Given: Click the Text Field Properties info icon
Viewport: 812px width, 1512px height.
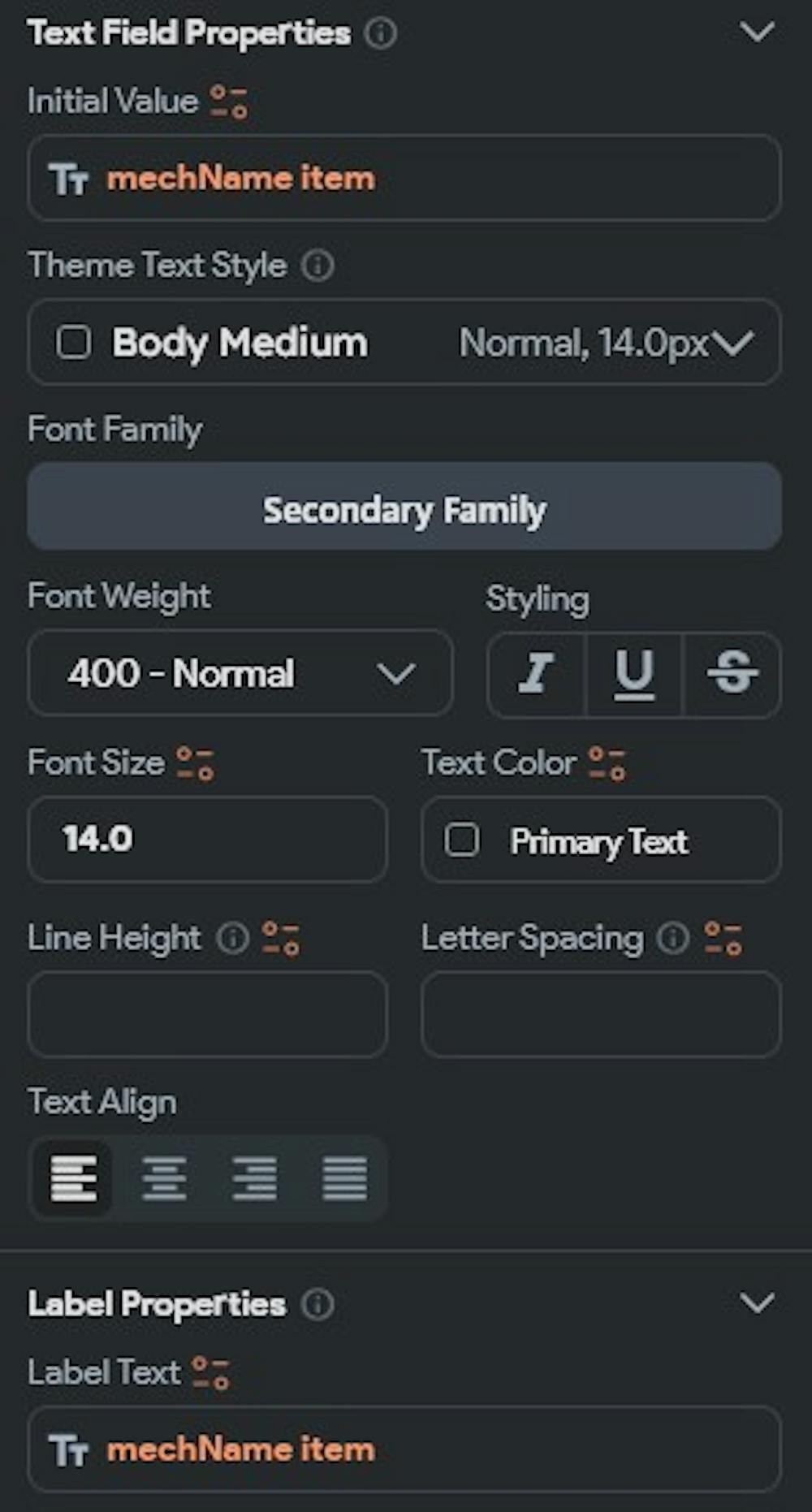Looking at the screenshot, I should click(380, 33).
